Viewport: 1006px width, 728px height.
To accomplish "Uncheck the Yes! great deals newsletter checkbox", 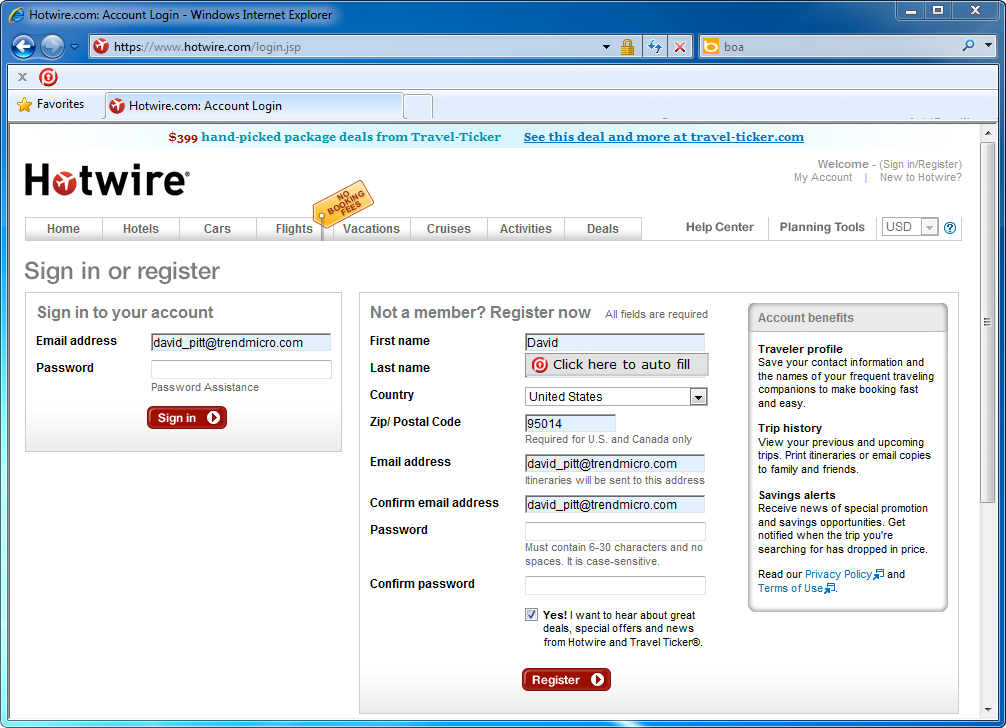I will pyautogui.click(x=531, y=614).
